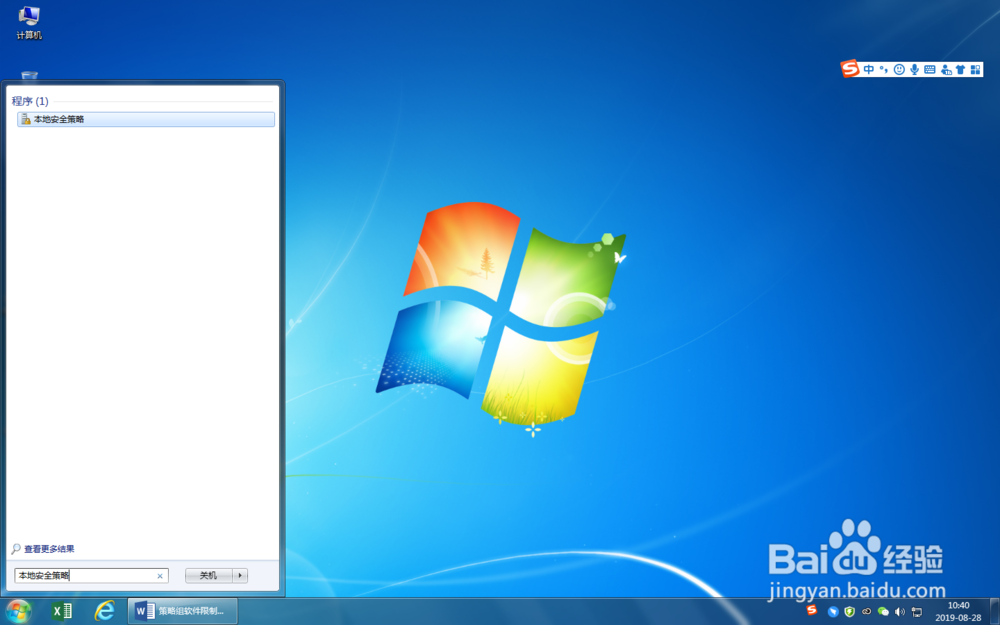This screenshot has width=1000, height=625.
Task: Click the Show desktop button
Action: point(994,611)
